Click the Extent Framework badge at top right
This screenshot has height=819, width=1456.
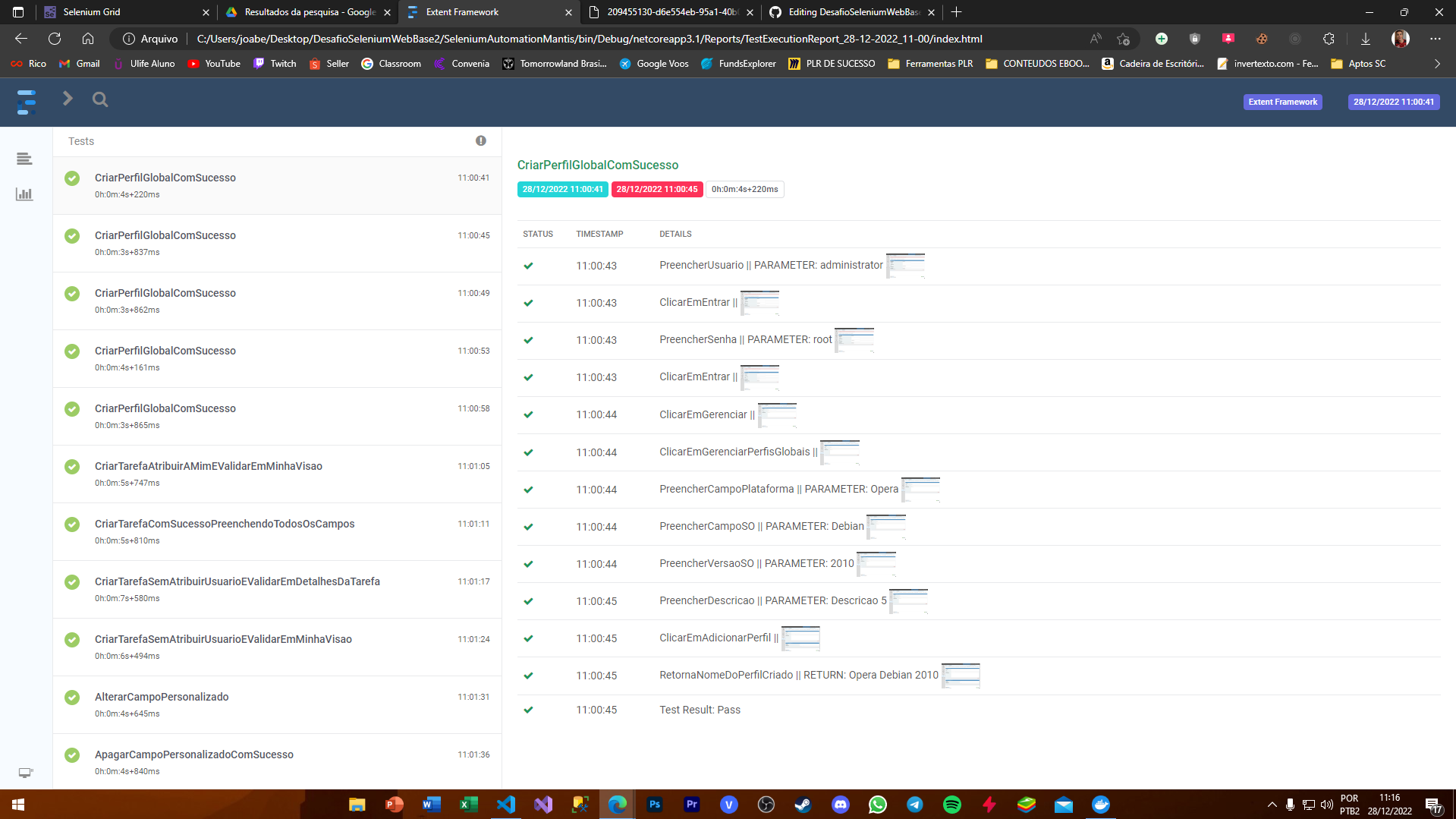(1282, 101)
